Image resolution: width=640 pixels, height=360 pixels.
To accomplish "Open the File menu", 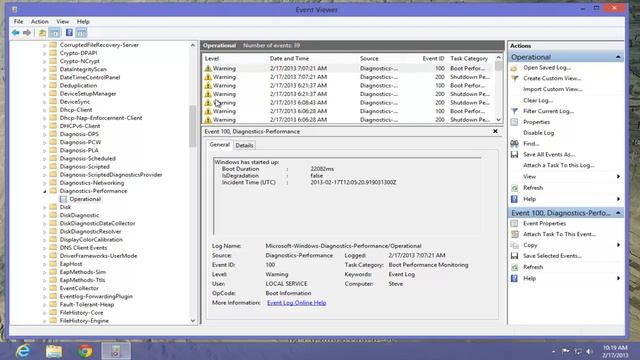I will (x=18, y=22).
